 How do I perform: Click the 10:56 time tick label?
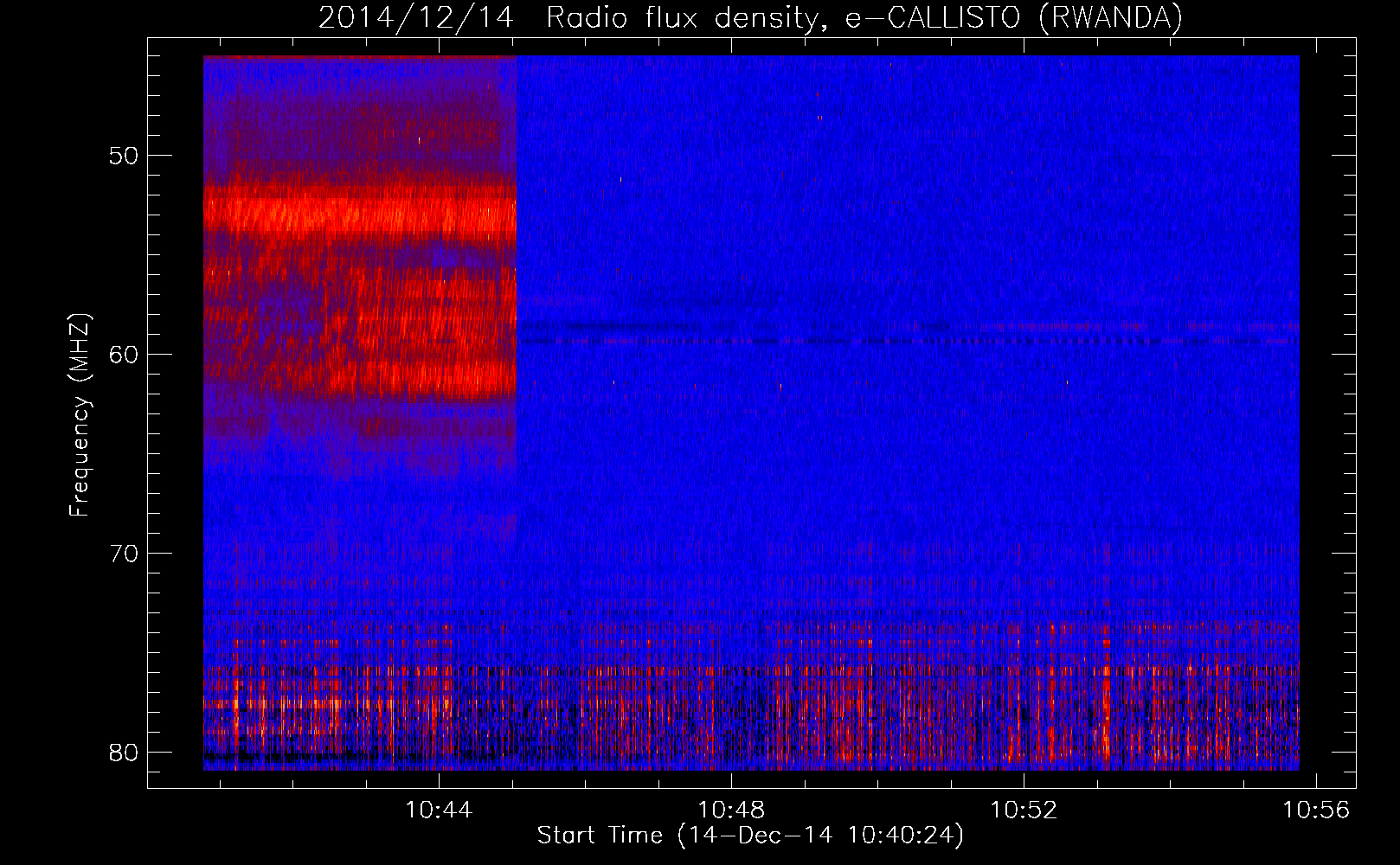[x=1316, y=810]
